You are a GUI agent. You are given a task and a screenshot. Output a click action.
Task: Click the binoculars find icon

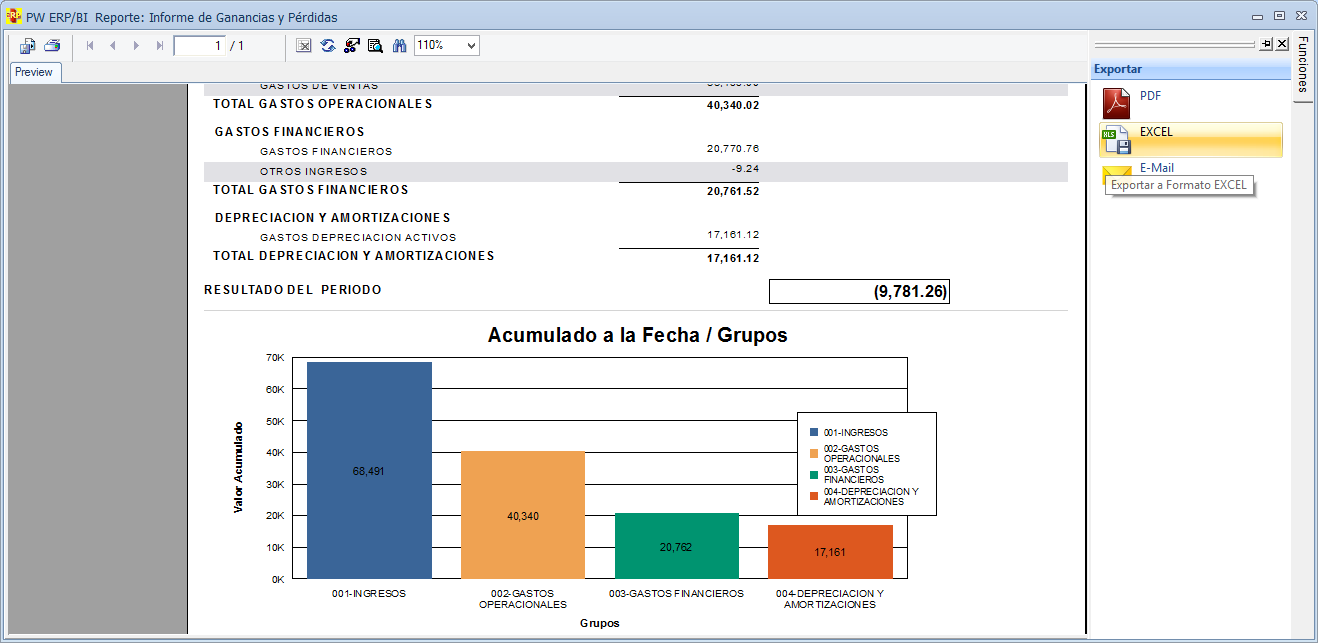click(399, 46)
